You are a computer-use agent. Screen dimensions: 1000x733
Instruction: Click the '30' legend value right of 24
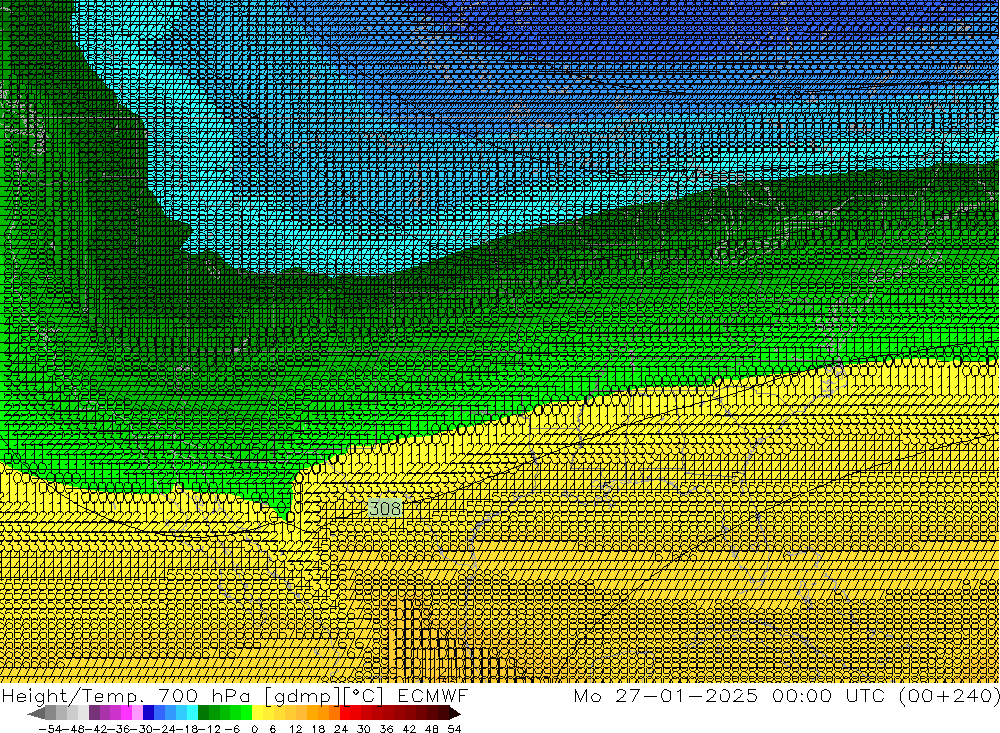coord(364,729)
